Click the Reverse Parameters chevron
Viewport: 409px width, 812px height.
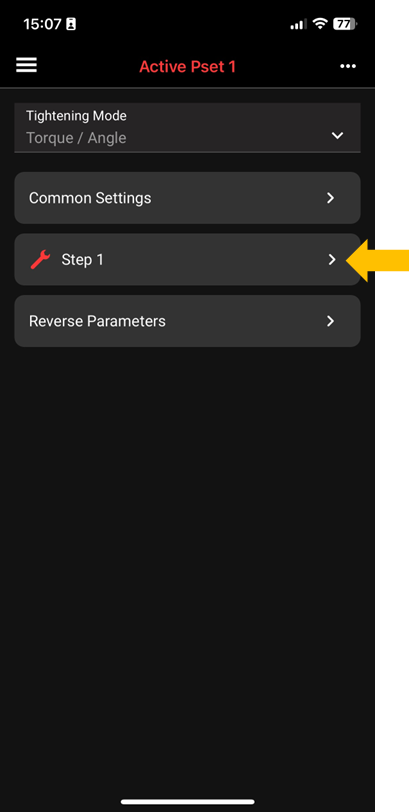pyautogui.click(x=331, y=321)
